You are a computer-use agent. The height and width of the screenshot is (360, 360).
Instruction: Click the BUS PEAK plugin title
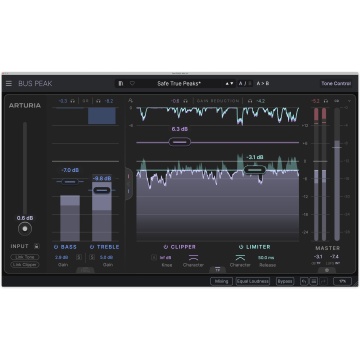(x=35, y=84)
